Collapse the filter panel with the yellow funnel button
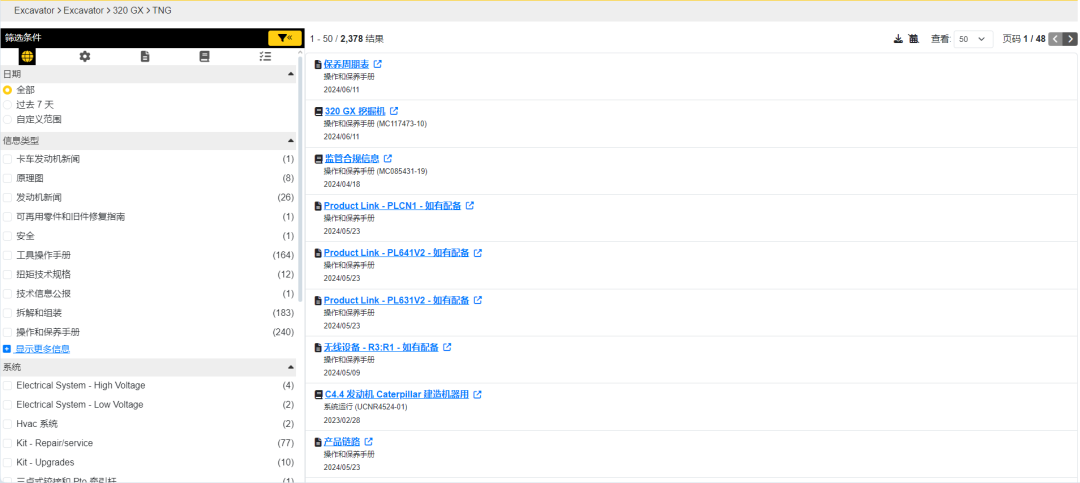Screen dimensions: 1080x483 point(284,39)
